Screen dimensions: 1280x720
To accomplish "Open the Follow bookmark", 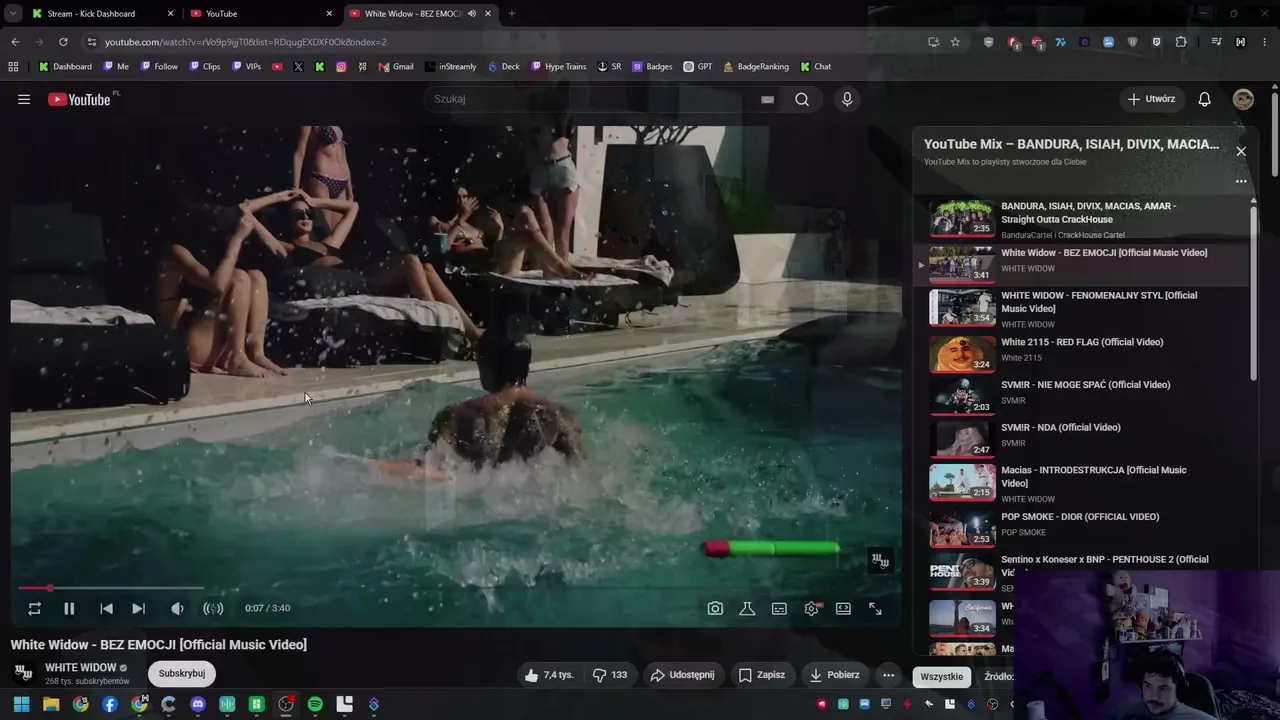I will click(159, 67).
